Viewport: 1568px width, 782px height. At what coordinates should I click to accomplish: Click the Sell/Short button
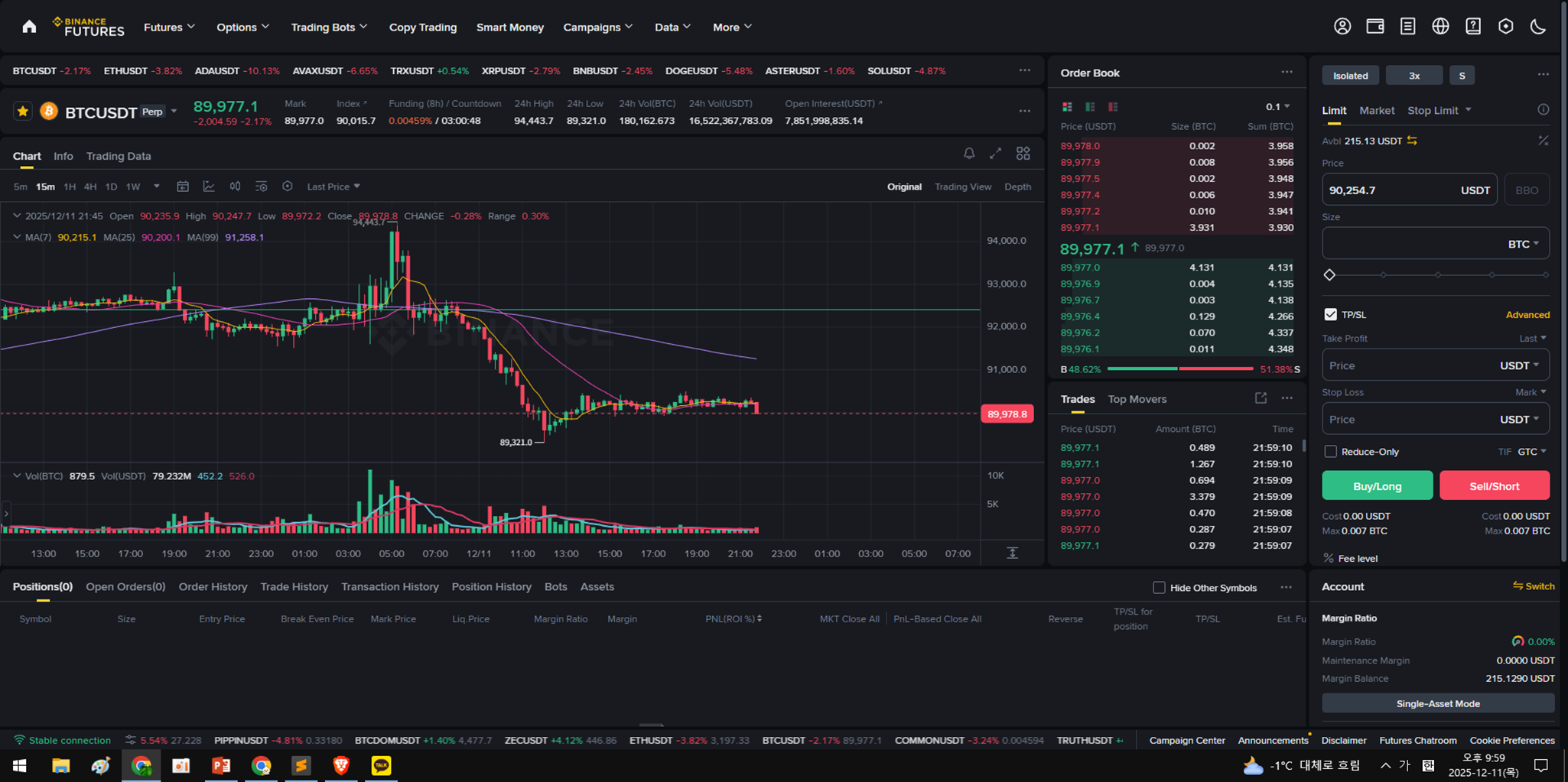(x=1494, y=485)
